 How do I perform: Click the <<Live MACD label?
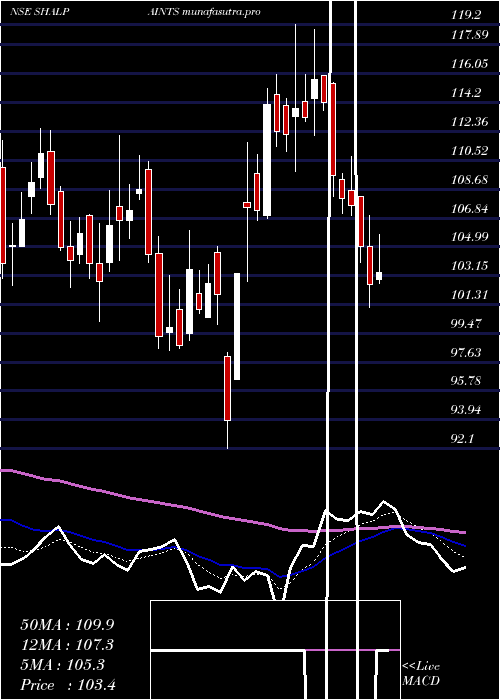coord(421,674)
